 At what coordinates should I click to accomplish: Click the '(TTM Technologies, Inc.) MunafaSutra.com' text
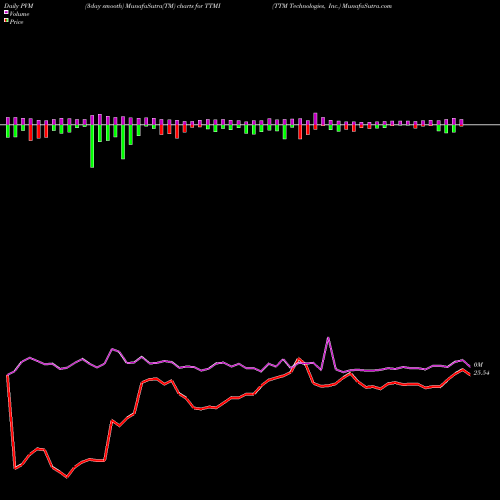[332, 6]
